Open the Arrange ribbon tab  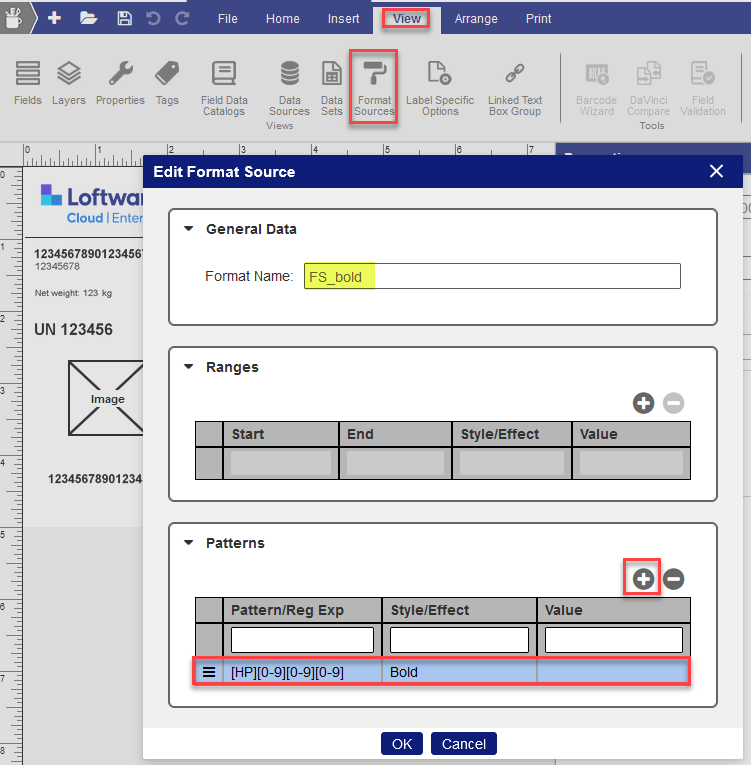pyautogui.click(x=476, y=18)
